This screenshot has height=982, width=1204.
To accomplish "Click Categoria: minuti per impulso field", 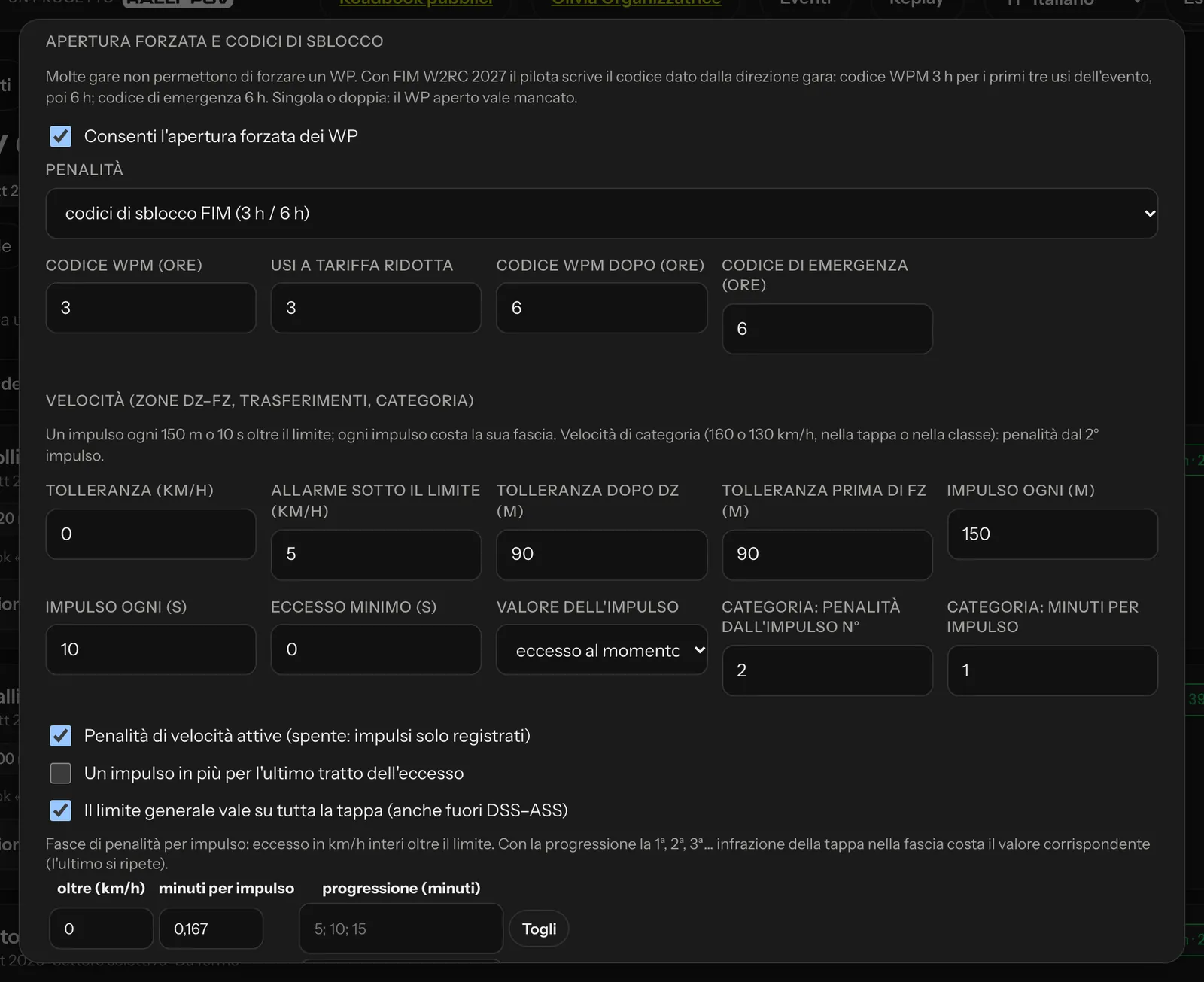I will tap(1052, 670).
